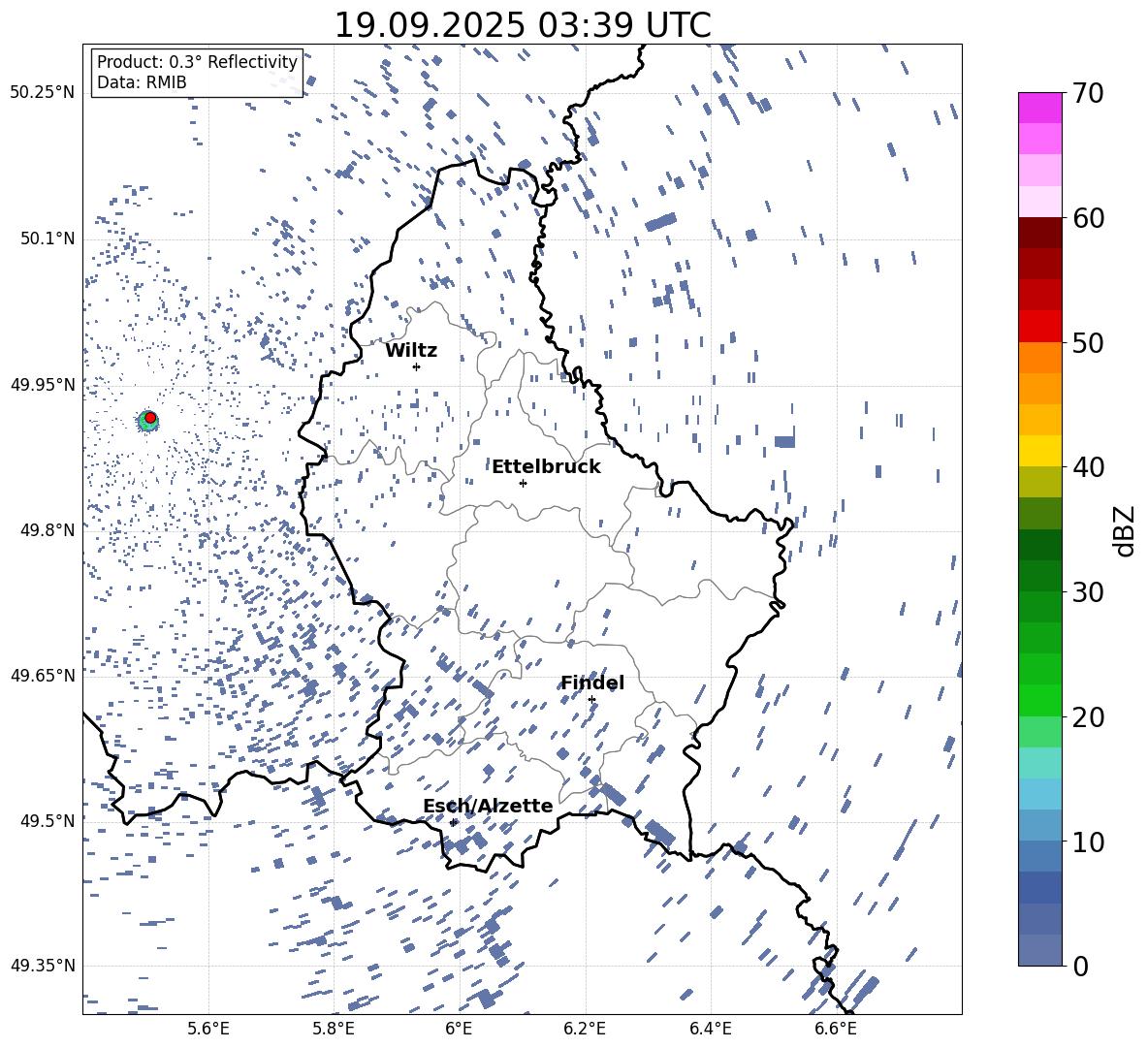The image size is (1148, 1048).
Task: Click the 'Data: RMIB' text
Action: pyautogui.click(x=142, y=82)
